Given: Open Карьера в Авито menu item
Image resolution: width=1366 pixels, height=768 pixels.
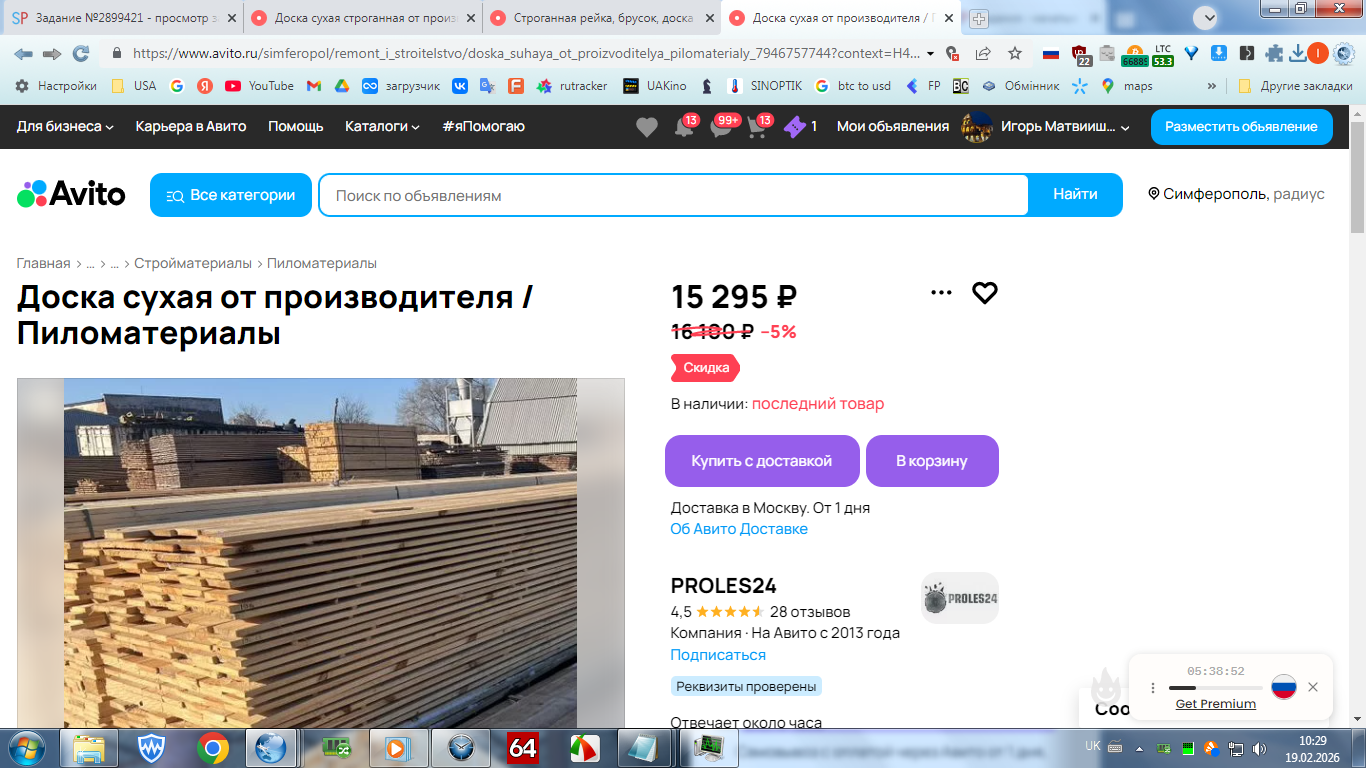Looking at the screenshot, I should 191,127.
